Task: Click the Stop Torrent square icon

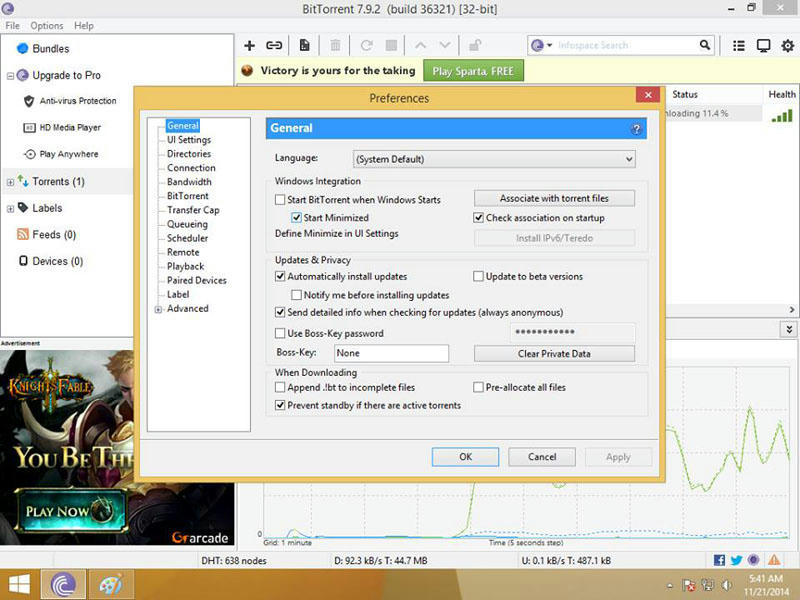Action: click(391, 45)
